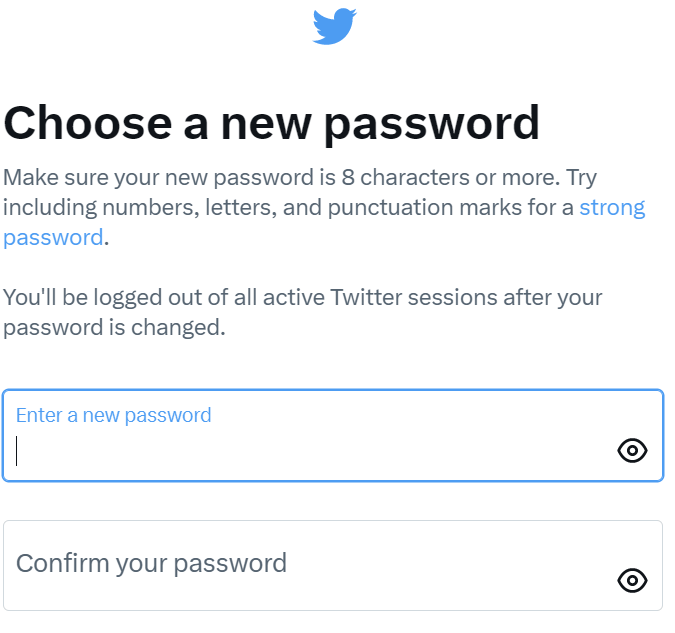Show the confirm password using eye icon
675x633 pixels.
coord(632,580)
